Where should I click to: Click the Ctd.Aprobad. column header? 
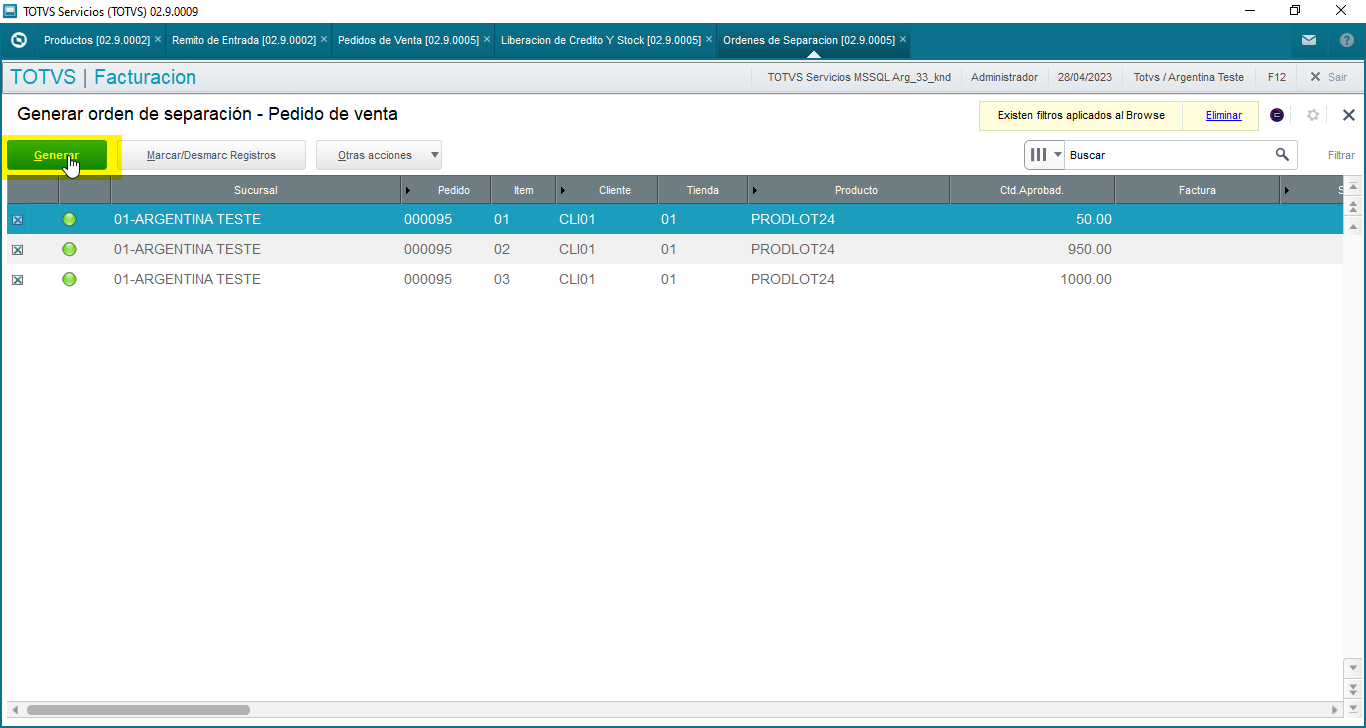point(1032,190)
